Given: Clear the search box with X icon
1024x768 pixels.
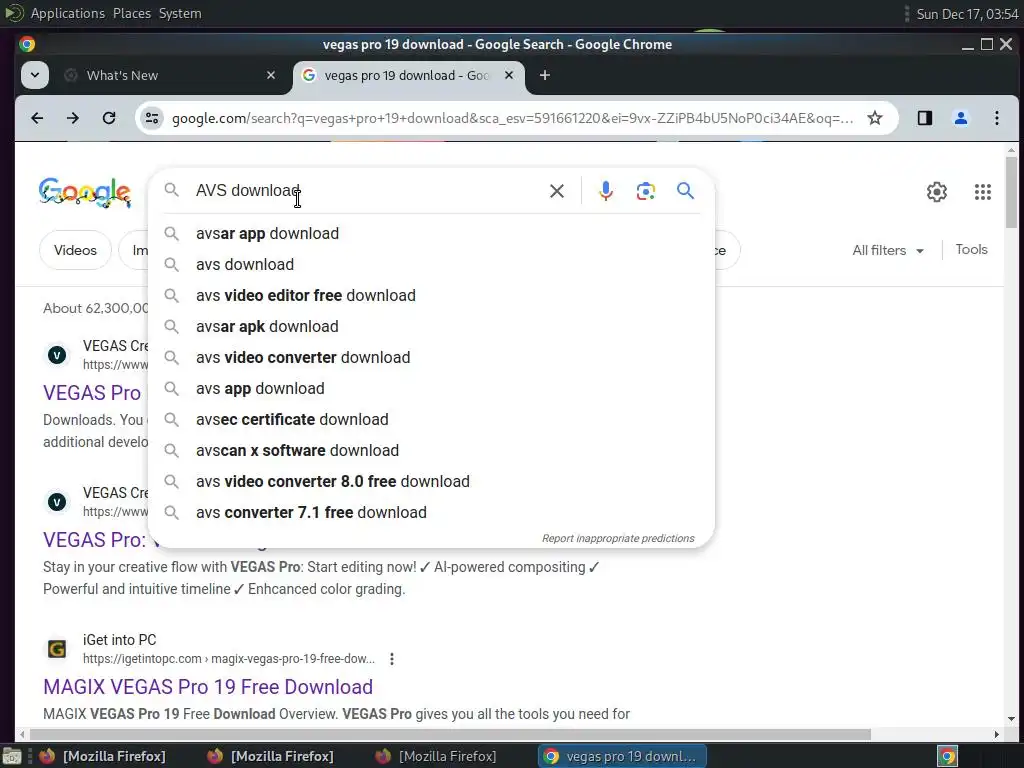Looking at the screenshot, I should [x=557, y=191].
